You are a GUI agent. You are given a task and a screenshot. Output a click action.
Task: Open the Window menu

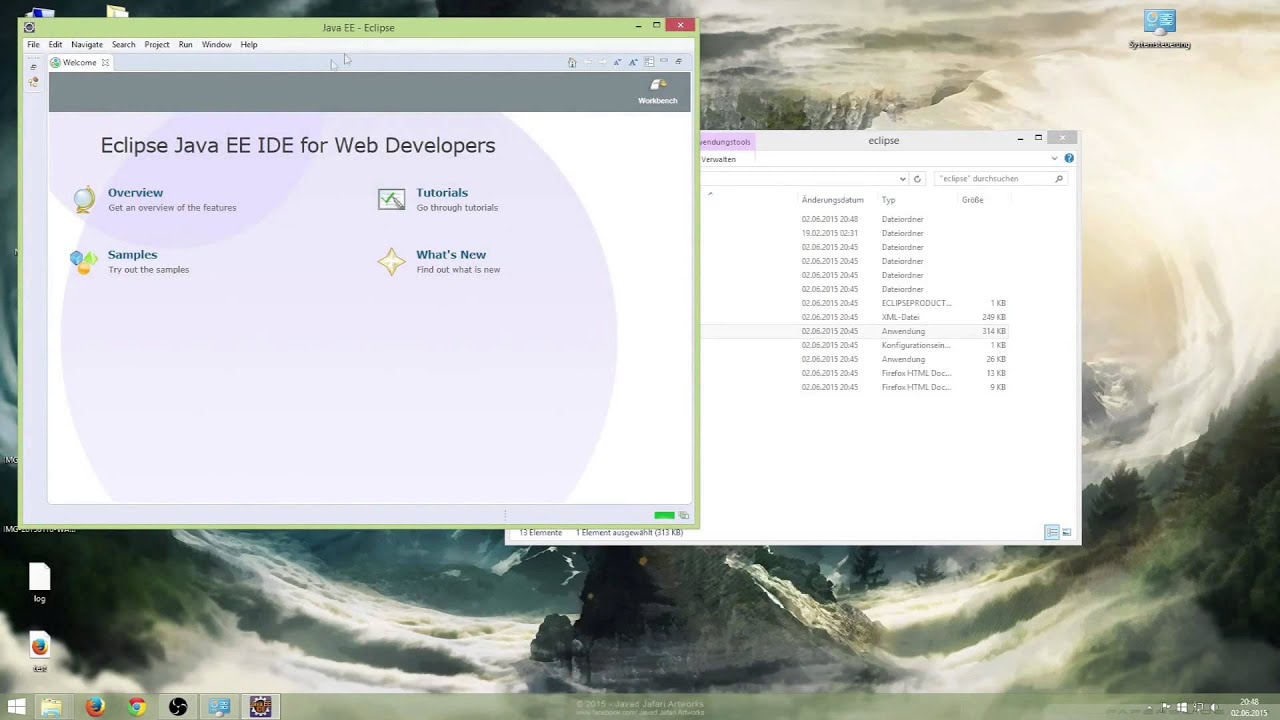click(x=217, y=44)
